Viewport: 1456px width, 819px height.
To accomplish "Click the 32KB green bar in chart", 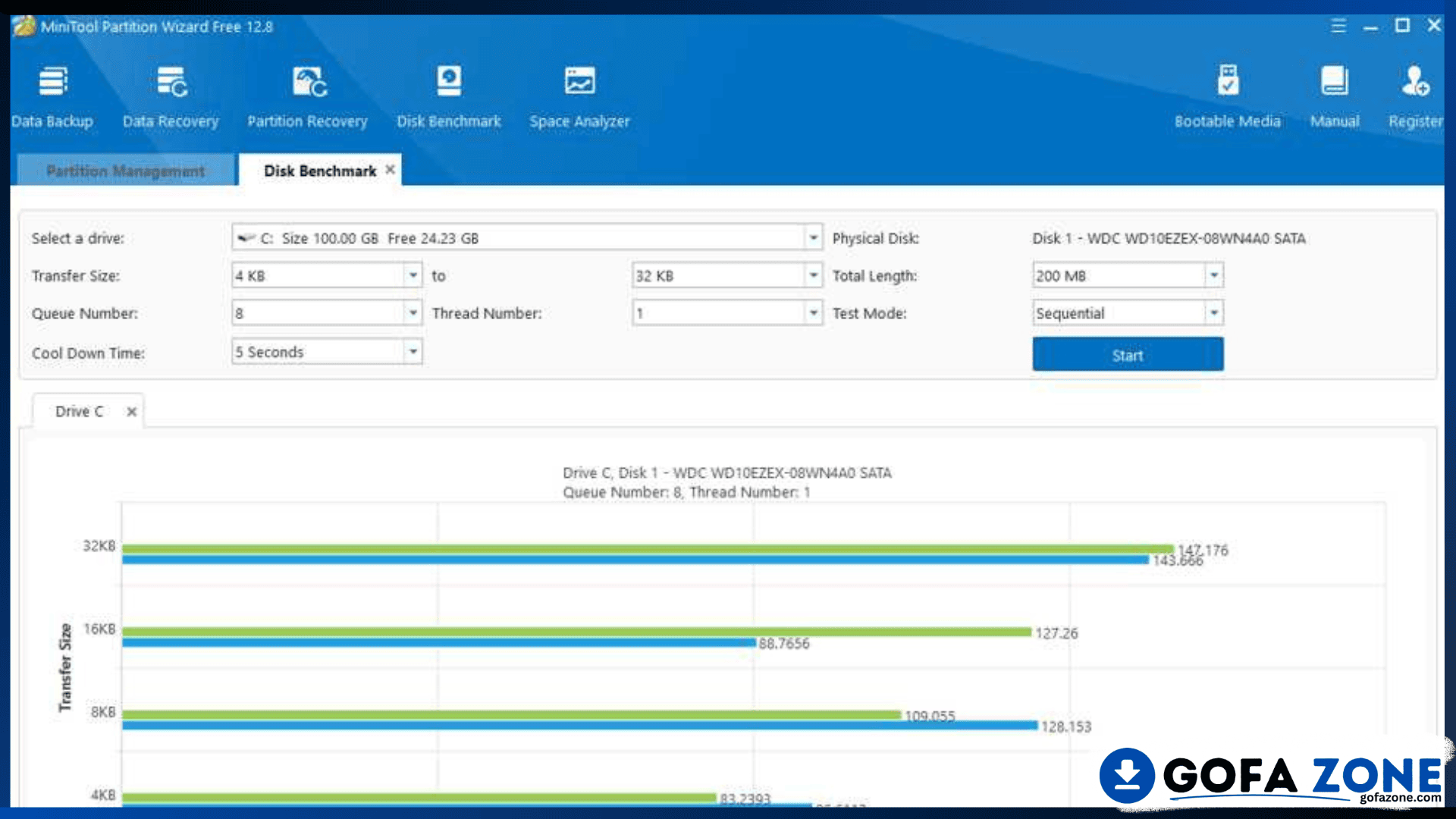I will point(648,548).
